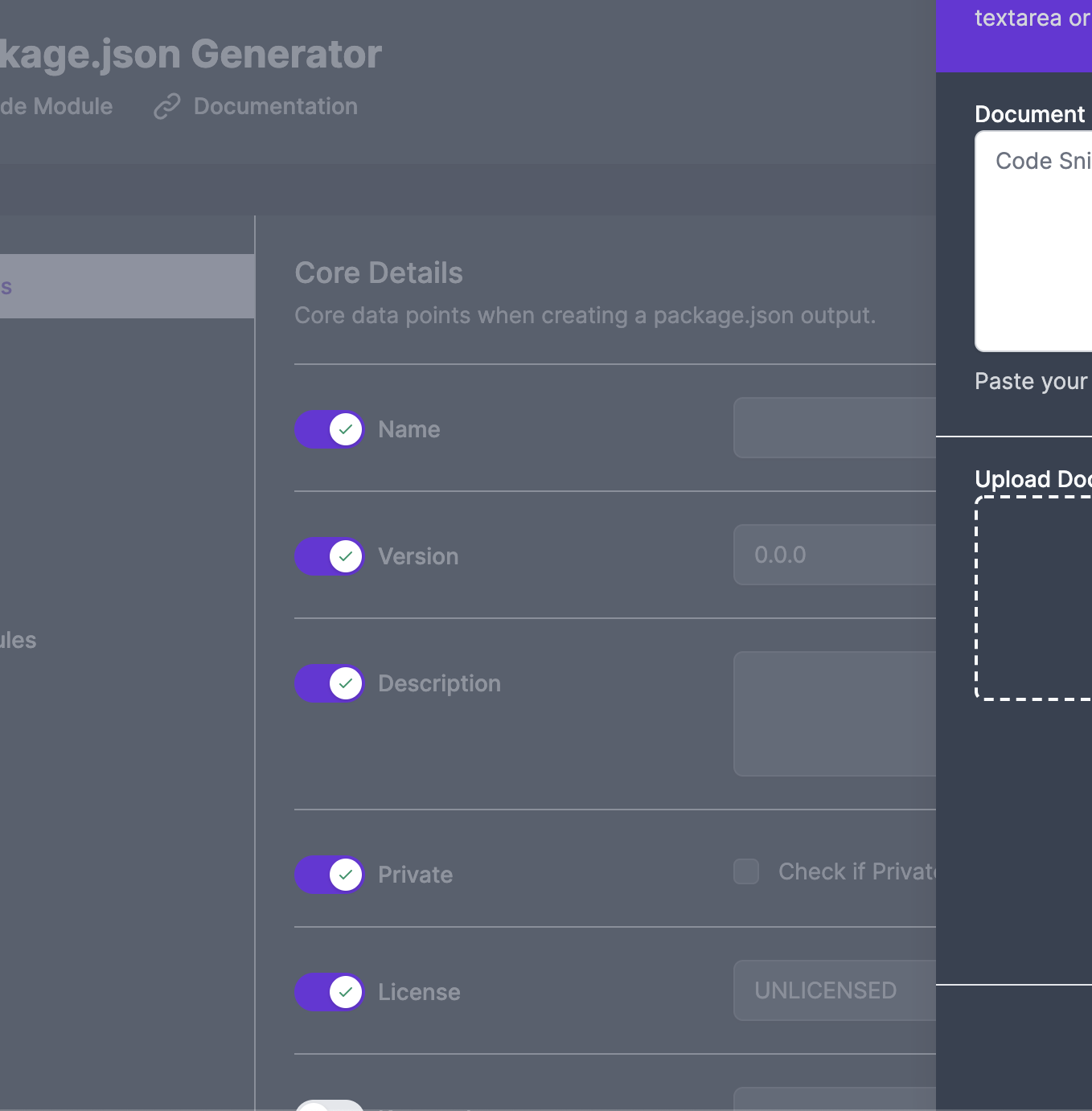Toggle off the Name field switch

tap(330, 429)
